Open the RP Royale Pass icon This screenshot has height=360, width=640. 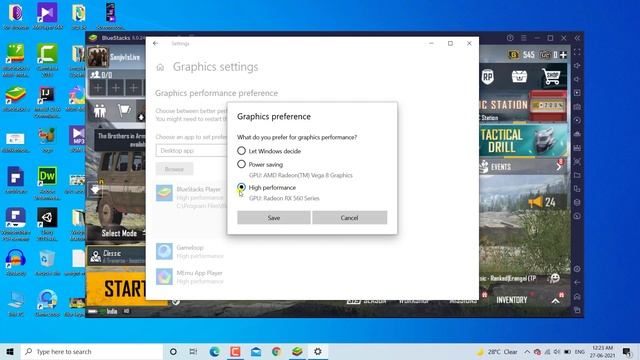pos(488,77)
